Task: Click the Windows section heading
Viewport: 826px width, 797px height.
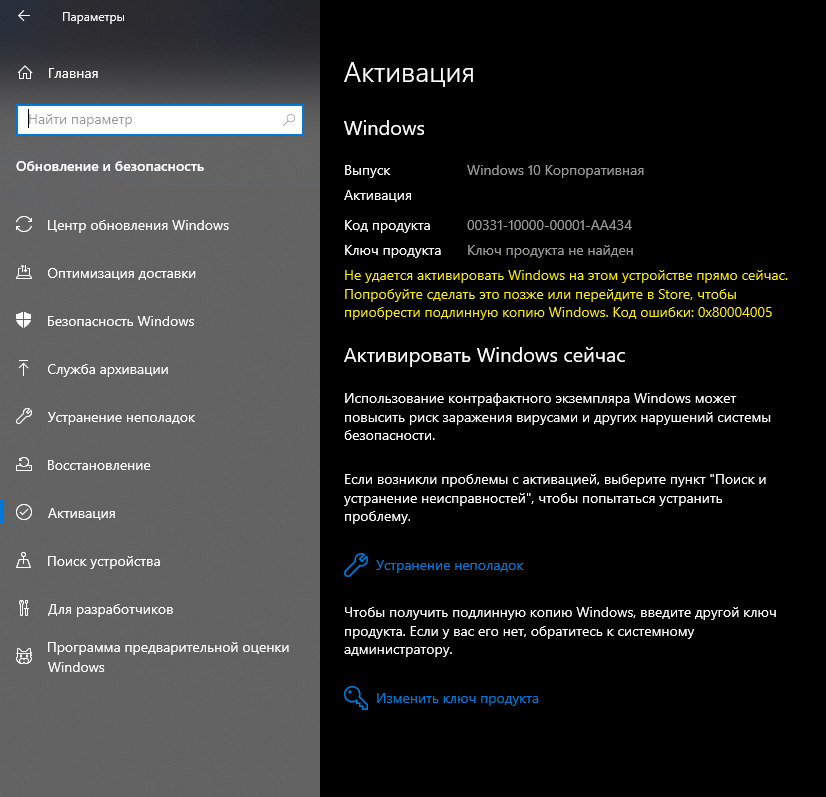Action: pyautogui.click(x=384, y=128)
